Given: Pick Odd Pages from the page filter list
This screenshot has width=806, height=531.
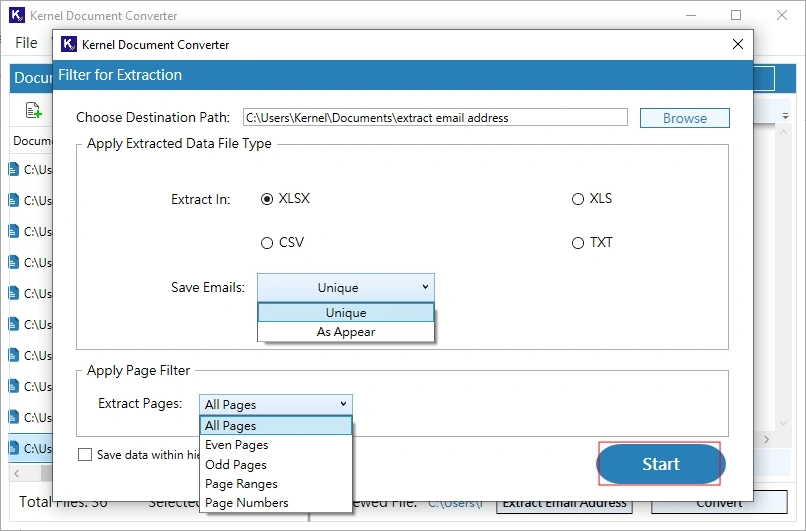Looking at the screenshot, I should point(276,465).
